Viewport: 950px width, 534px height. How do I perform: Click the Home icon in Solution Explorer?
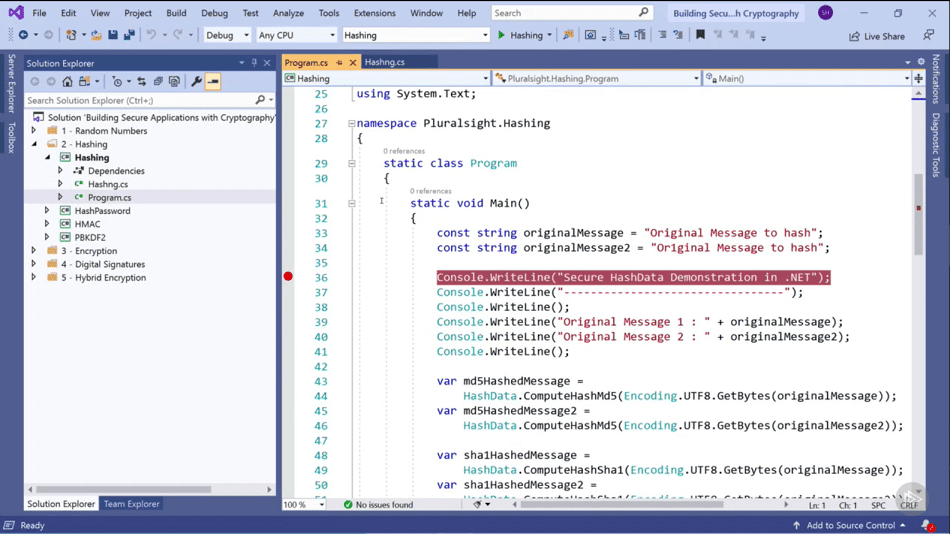click(x=67, y=81)
